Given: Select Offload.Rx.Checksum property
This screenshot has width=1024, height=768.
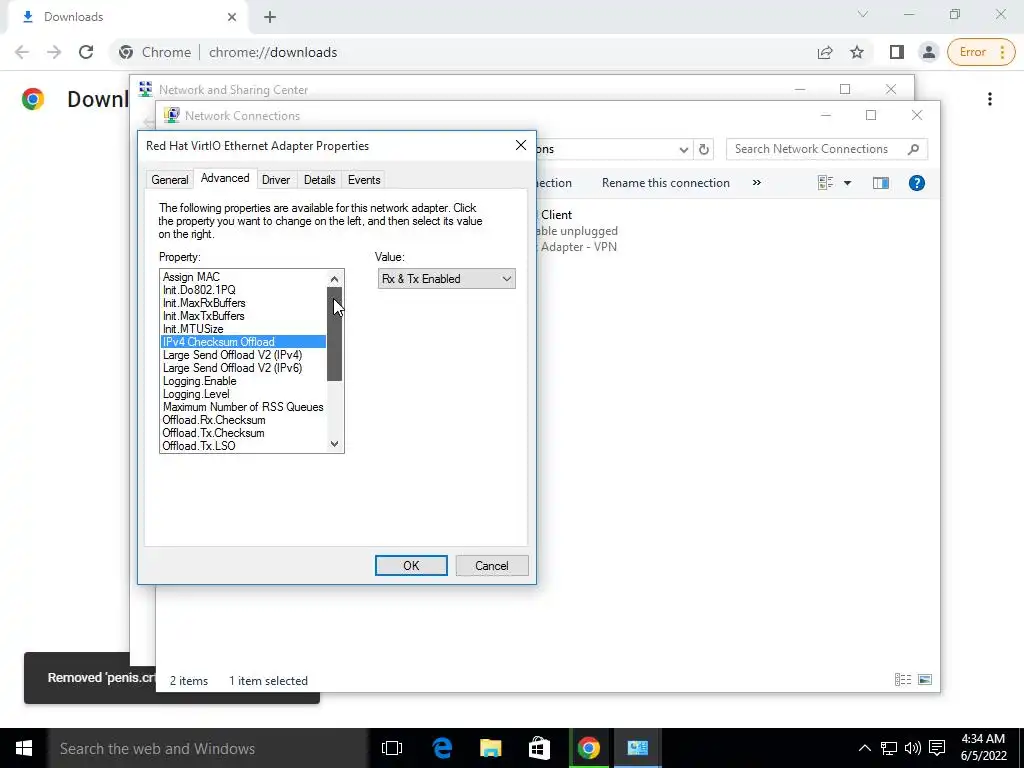Looking at the screenshot, I should [x=243, y=420].
